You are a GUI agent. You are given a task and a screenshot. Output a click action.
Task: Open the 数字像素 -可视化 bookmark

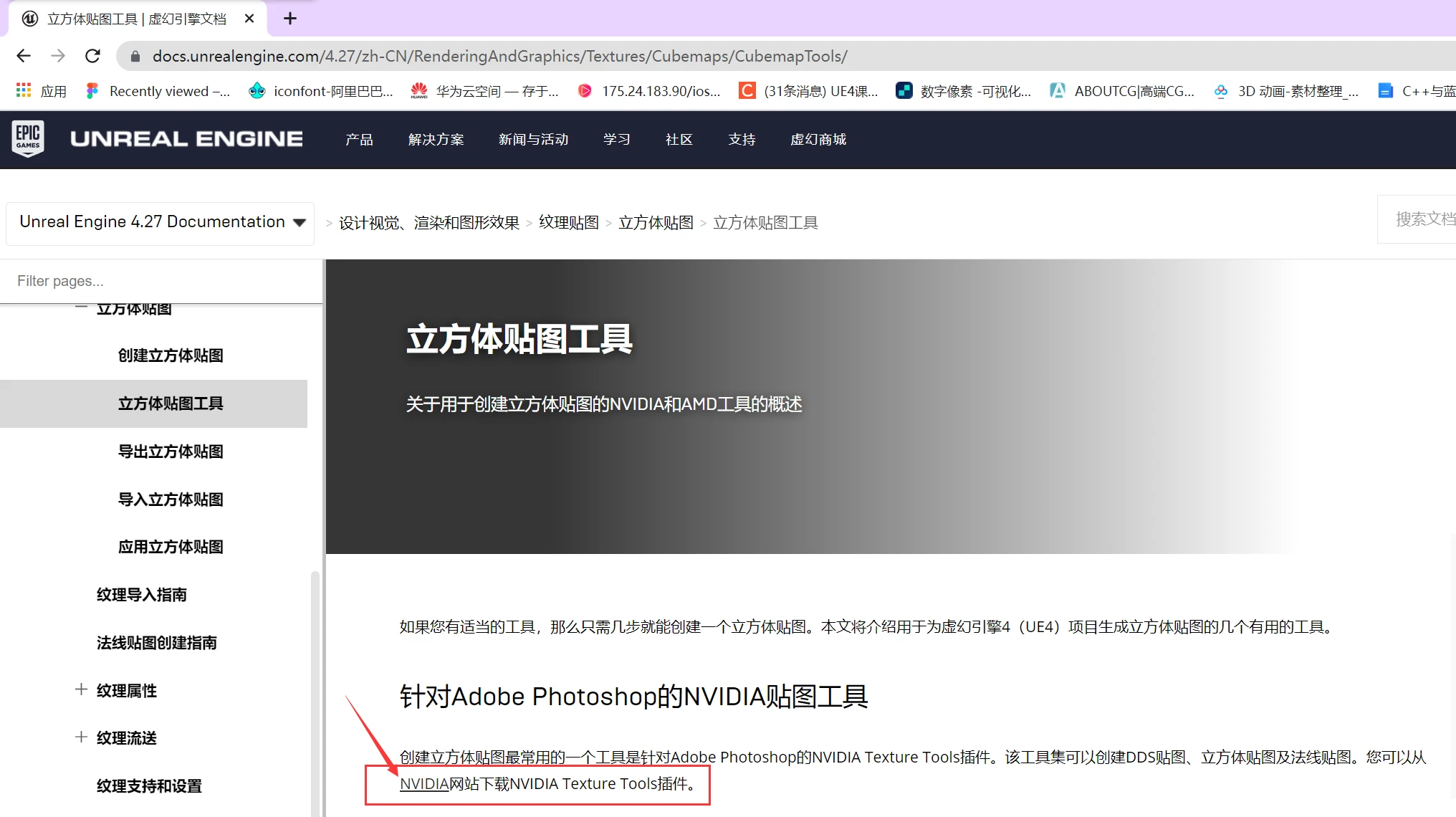tap(964, 91)
